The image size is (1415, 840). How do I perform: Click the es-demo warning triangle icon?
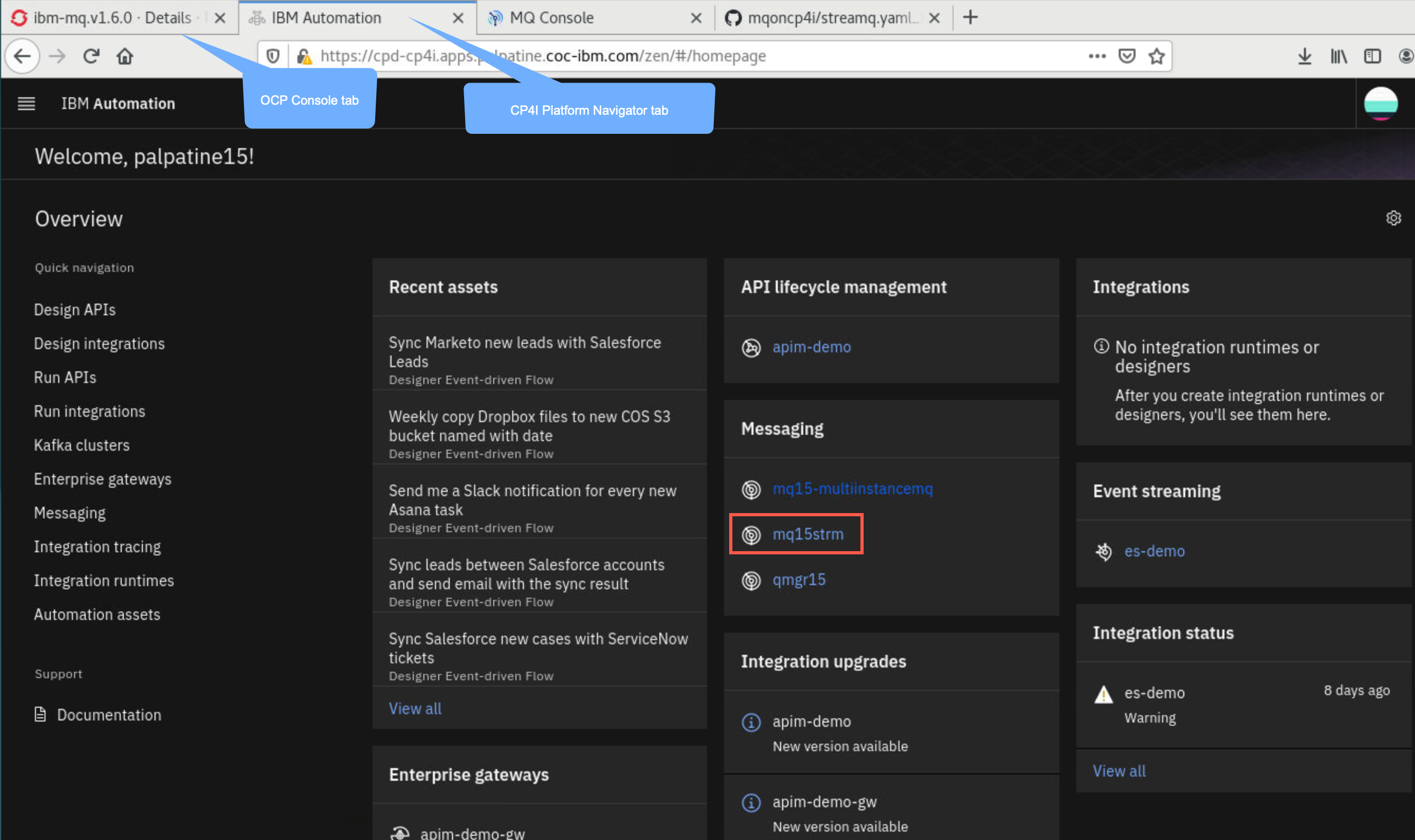pyautogui.click(x=1103, y=694)
